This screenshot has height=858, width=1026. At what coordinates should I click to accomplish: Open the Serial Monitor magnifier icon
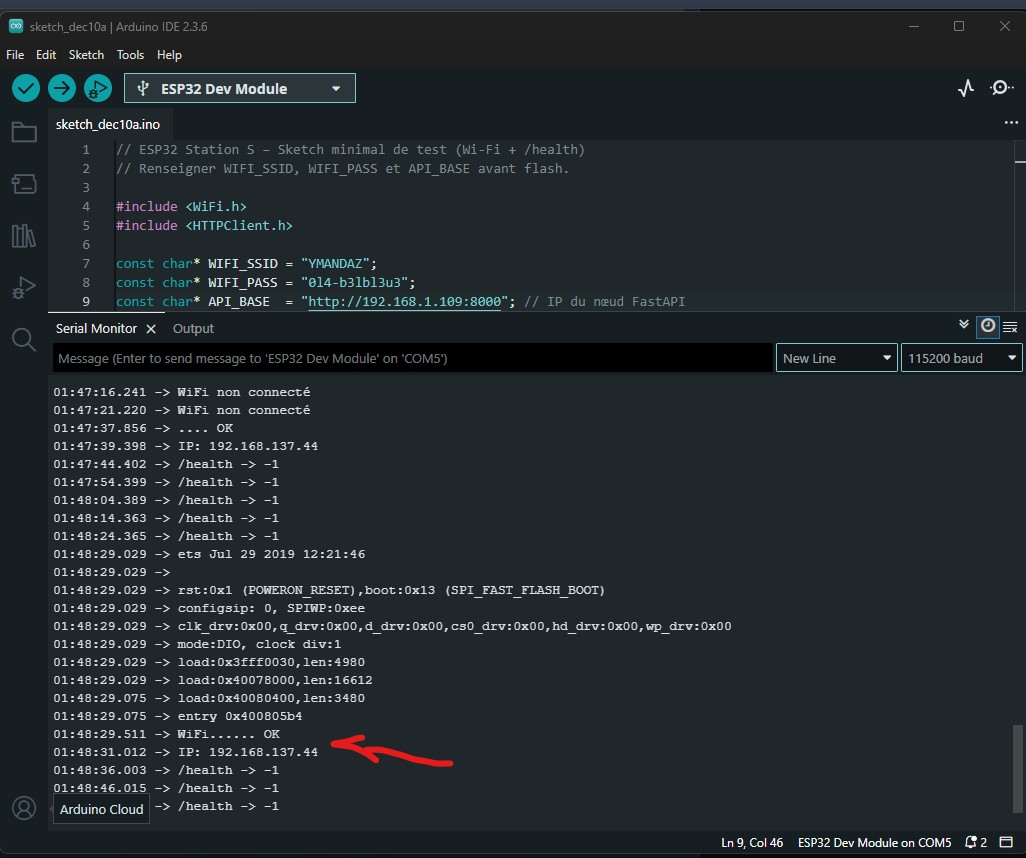[1001, 88]
